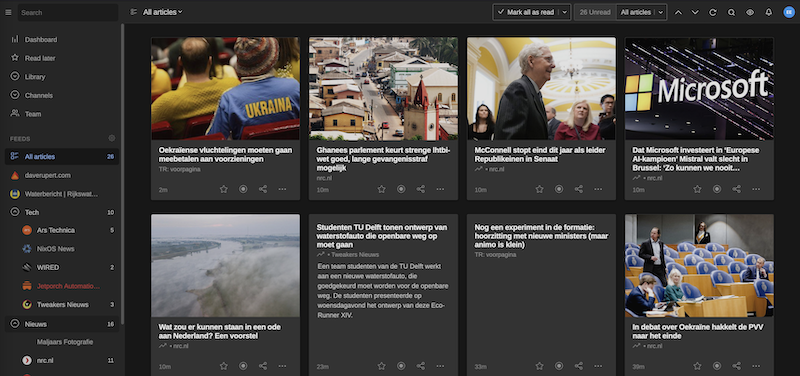800x376 pixels.
Task: Star the ode aan Nederland article
Action: coord(223,366)
